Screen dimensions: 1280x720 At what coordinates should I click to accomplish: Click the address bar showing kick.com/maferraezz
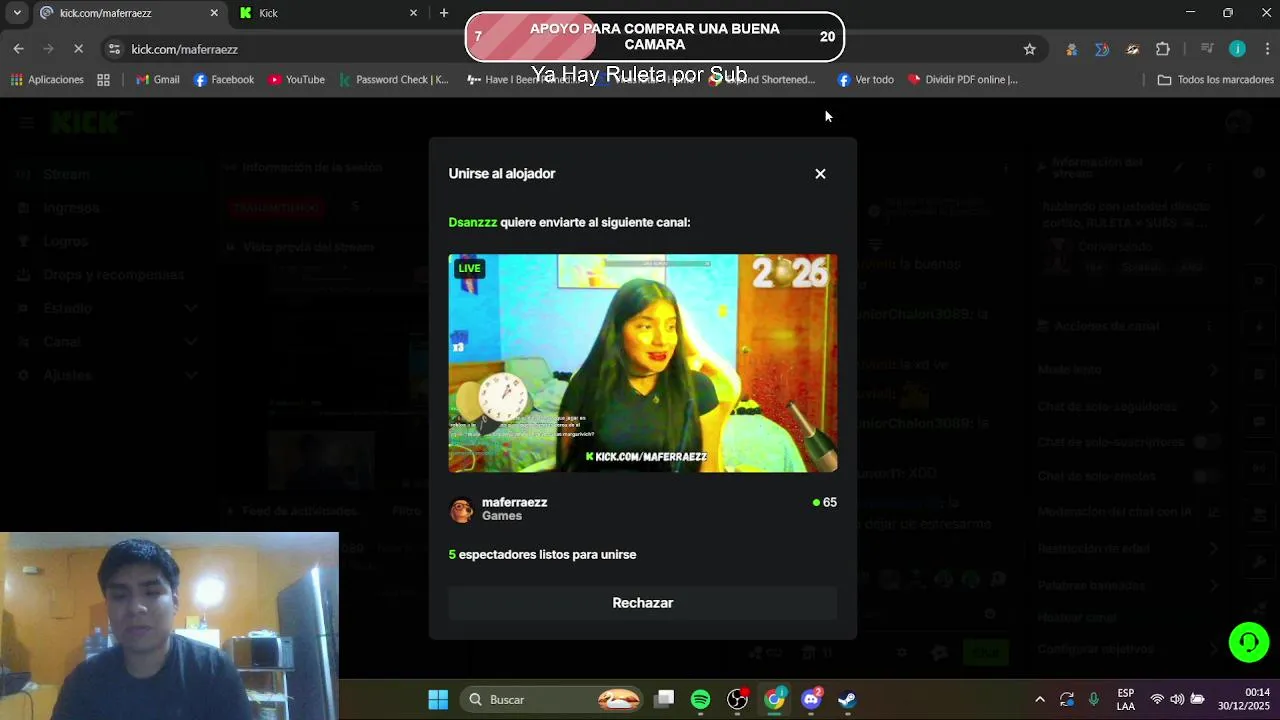pos(185,49)
